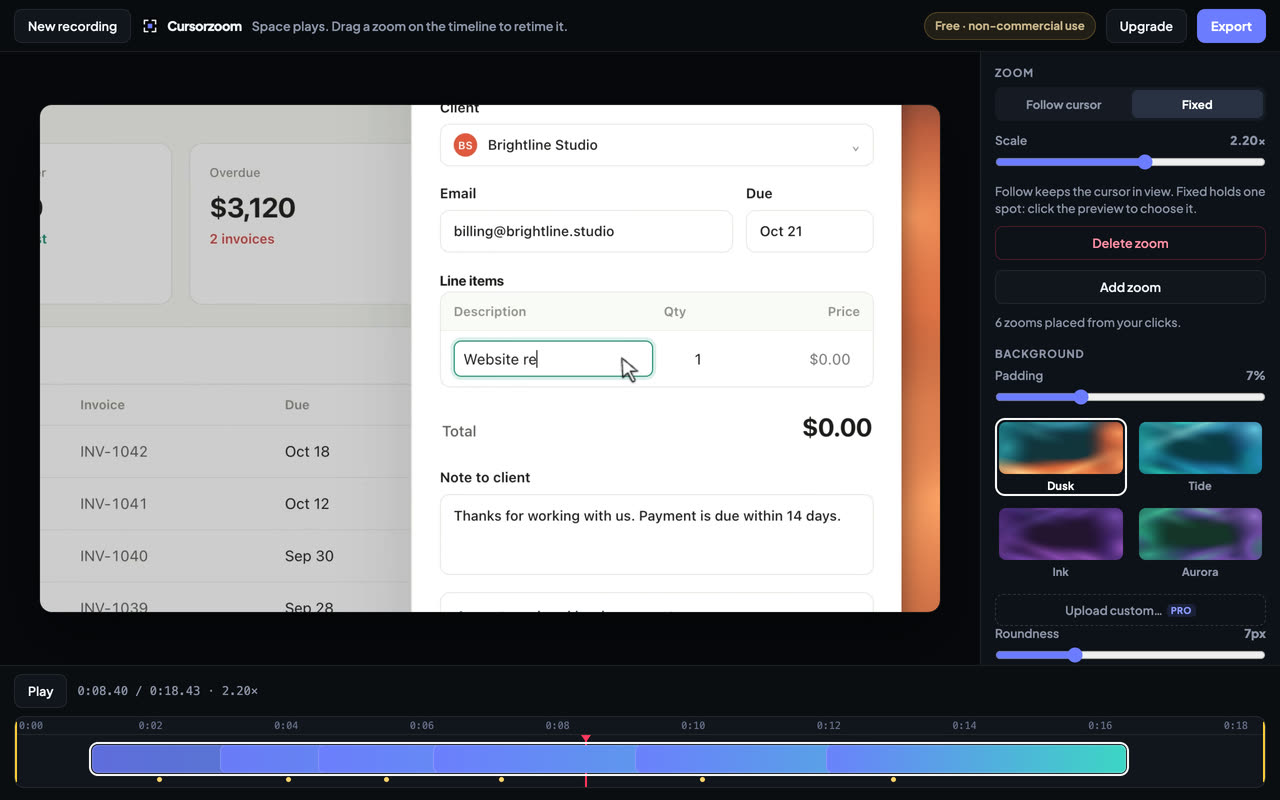The height and width of the screenshot is (800, 1280).
Task: Click the $3,120 overdue amount
Action: pyautogui.click(x=253, y=208)
